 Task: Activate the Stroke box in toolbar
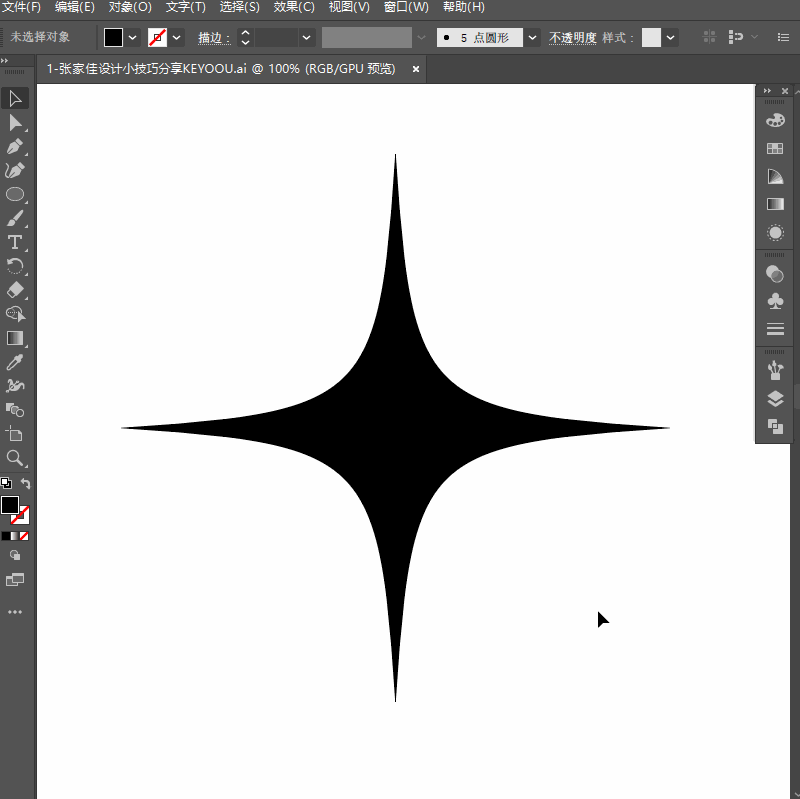click(22, 516)
